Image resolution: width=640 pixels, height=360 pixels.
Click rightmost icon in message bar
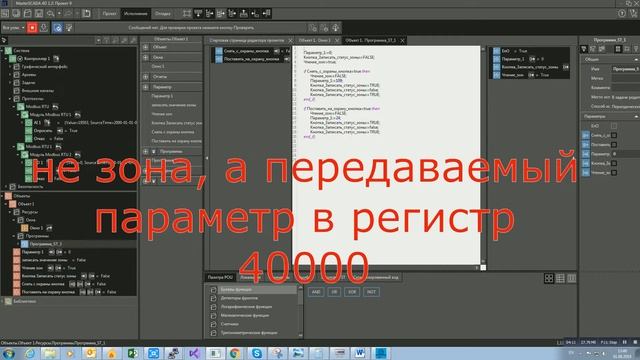pyautogui.click(x=336, y=28)
